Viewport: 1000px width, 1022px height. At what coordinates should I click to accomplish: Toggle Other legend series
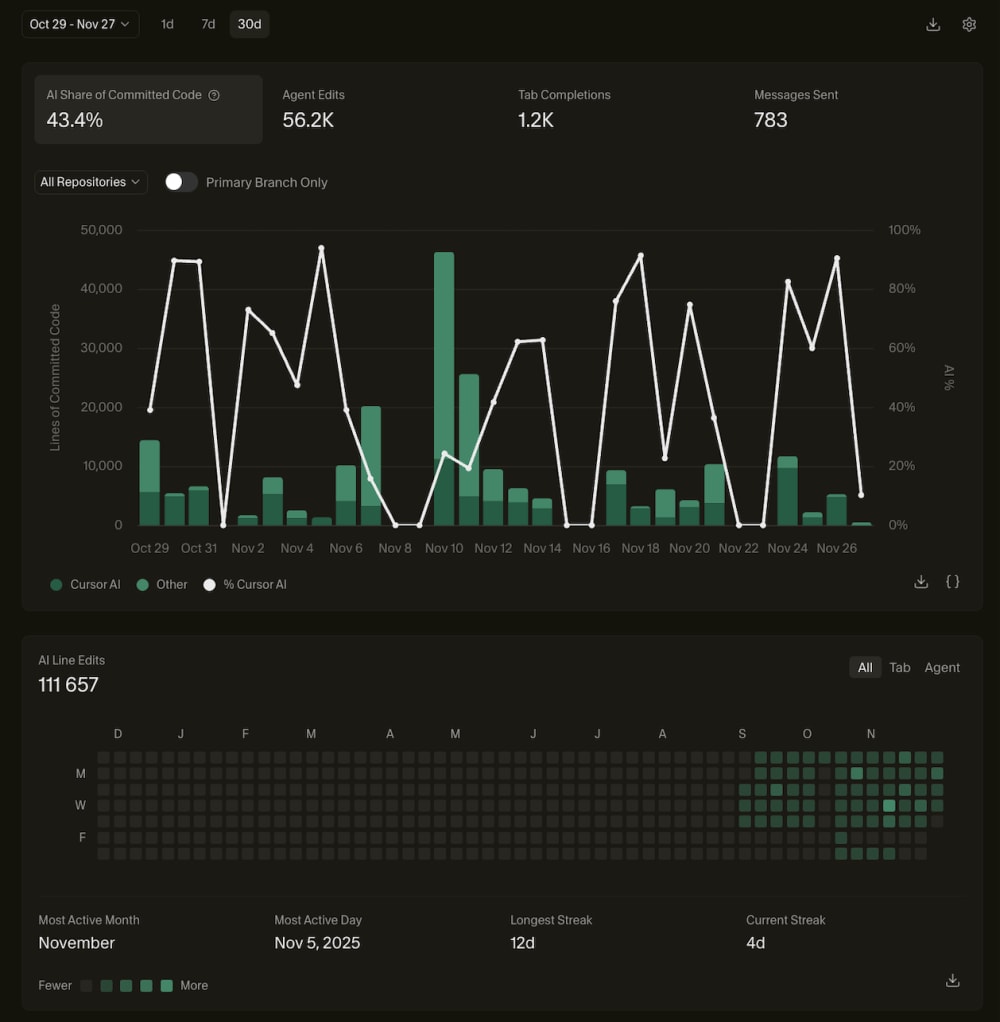point(162,585)
